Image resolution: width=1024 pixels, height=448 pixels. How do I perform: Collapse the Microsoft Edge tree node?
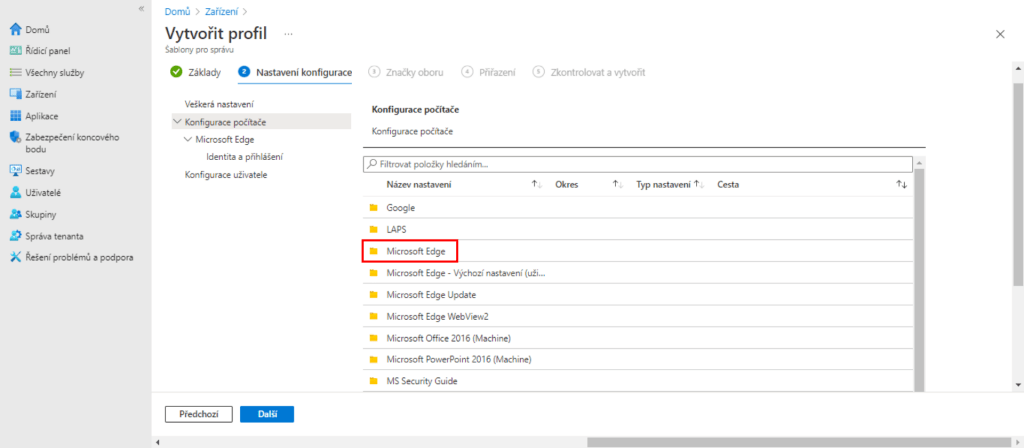[188, 139]
